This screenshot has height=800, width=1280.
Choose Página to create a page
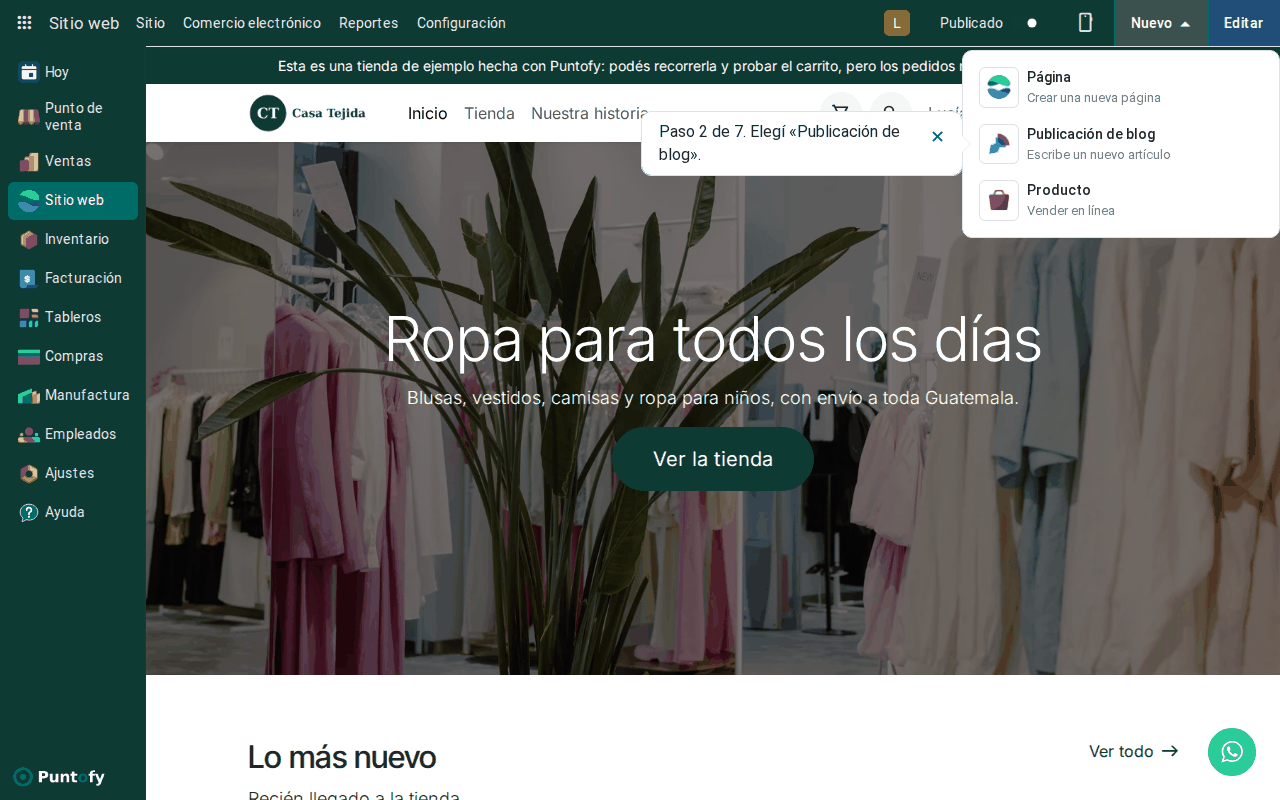1121,87
